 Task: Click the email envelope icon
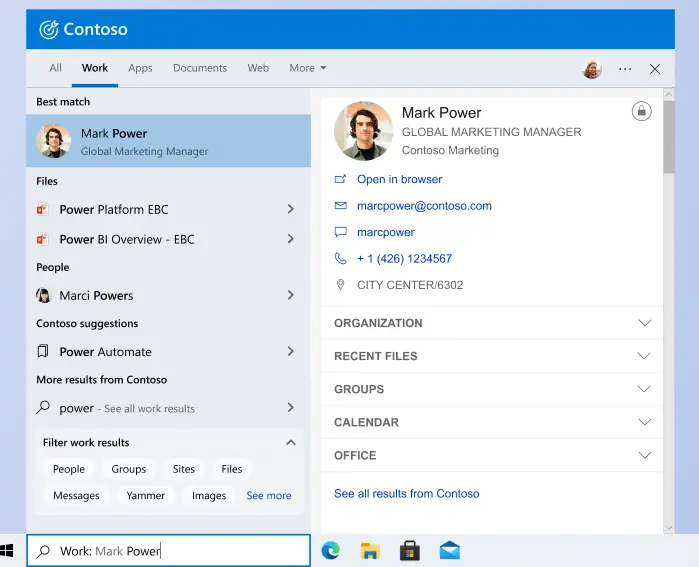[x=341, y=205]
